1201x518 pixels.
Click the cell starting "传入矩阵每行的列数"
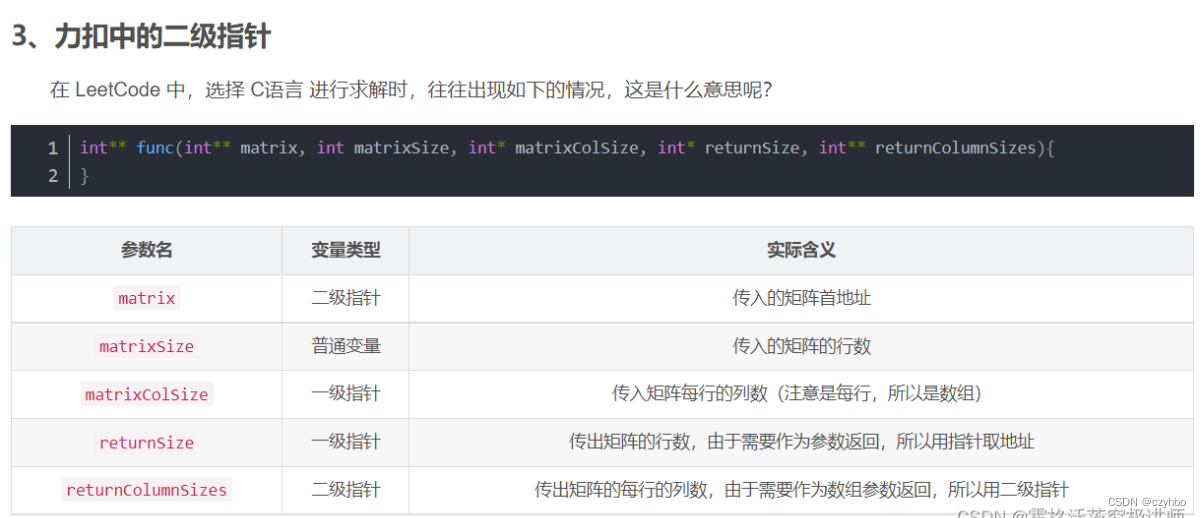(801, 394)
